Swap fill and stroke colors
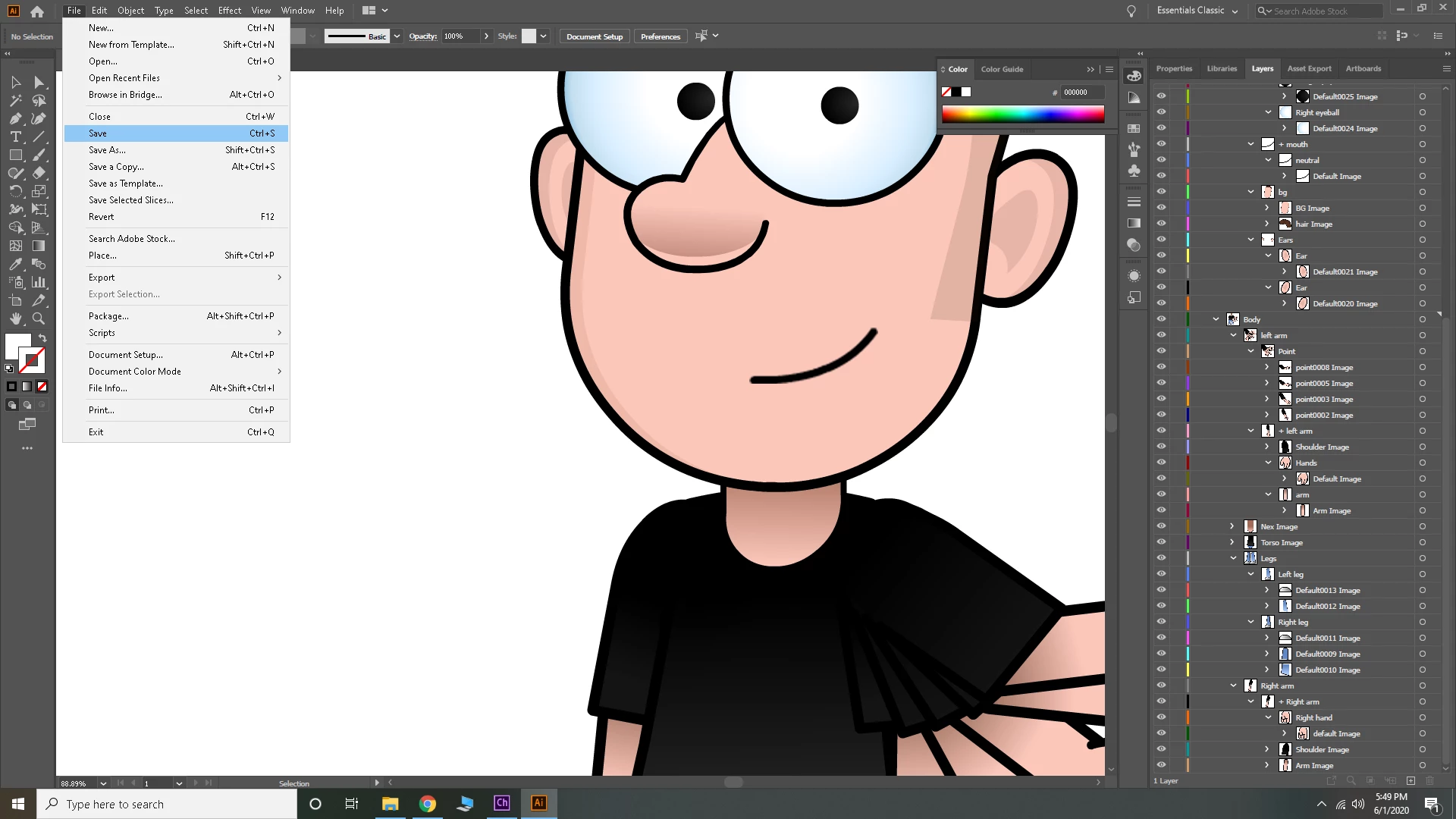The image size is (1456, 819). coord(42,338)
